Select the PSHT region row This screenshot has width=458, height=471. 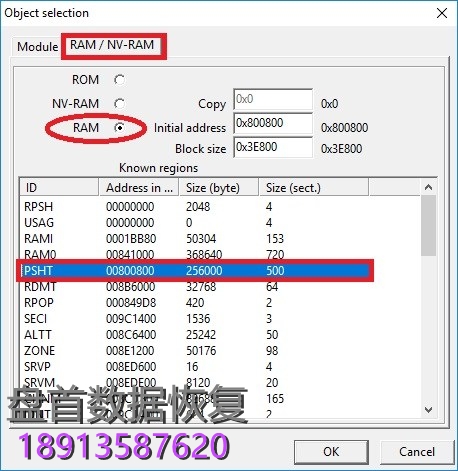195,270
